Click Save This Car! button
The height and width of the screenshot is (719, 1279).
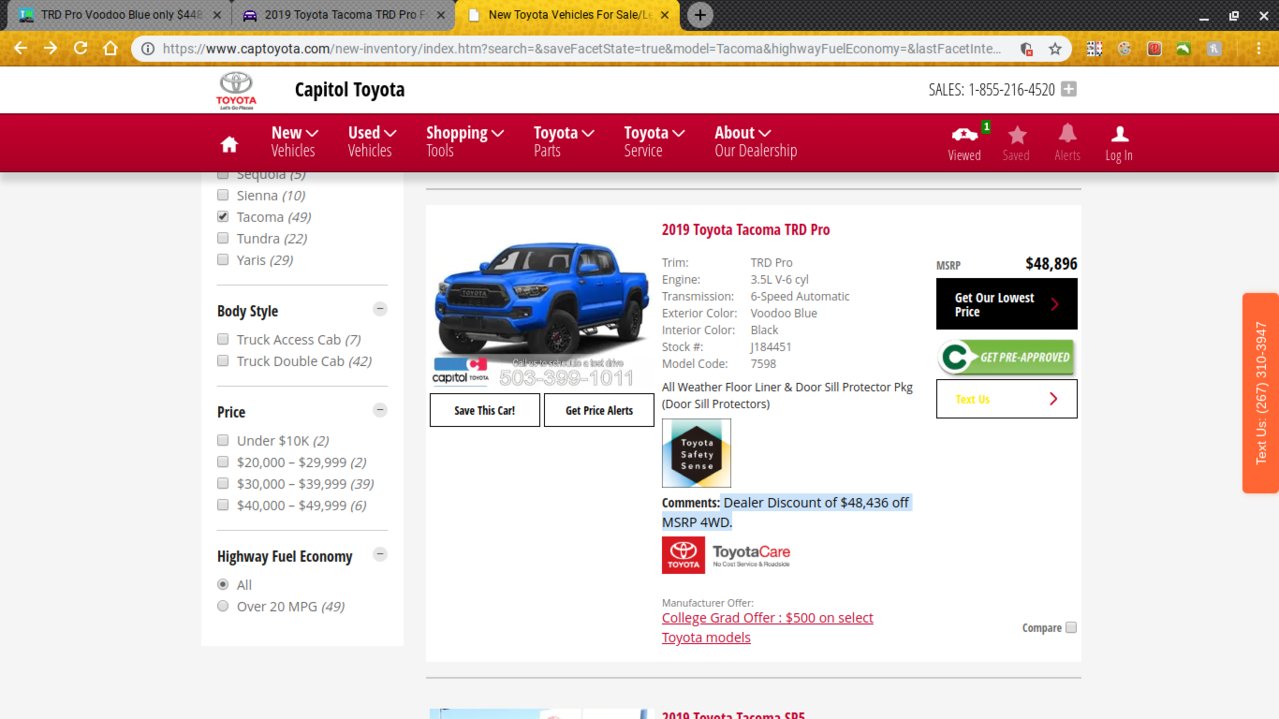pyautogui.click(x=485, y=410)
